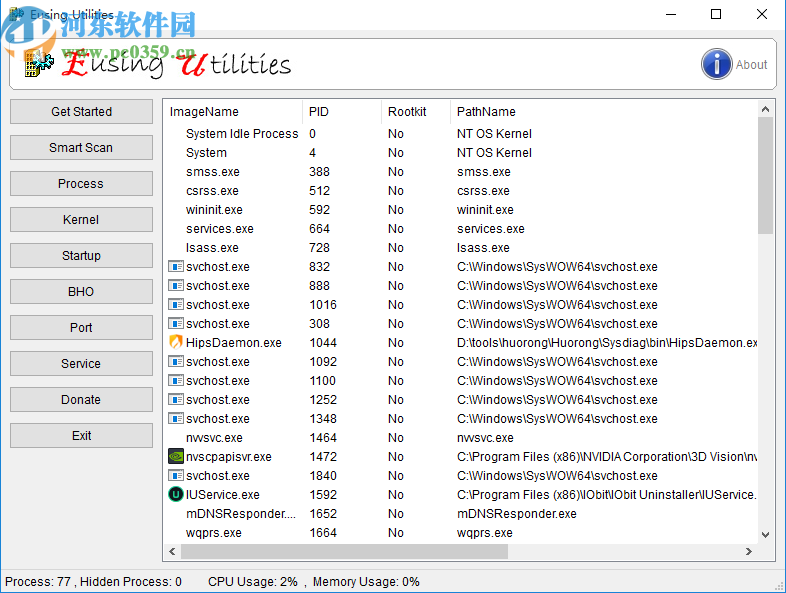Select the csrss.exe process name
This screenshot has height=593, width=786.
212,191
